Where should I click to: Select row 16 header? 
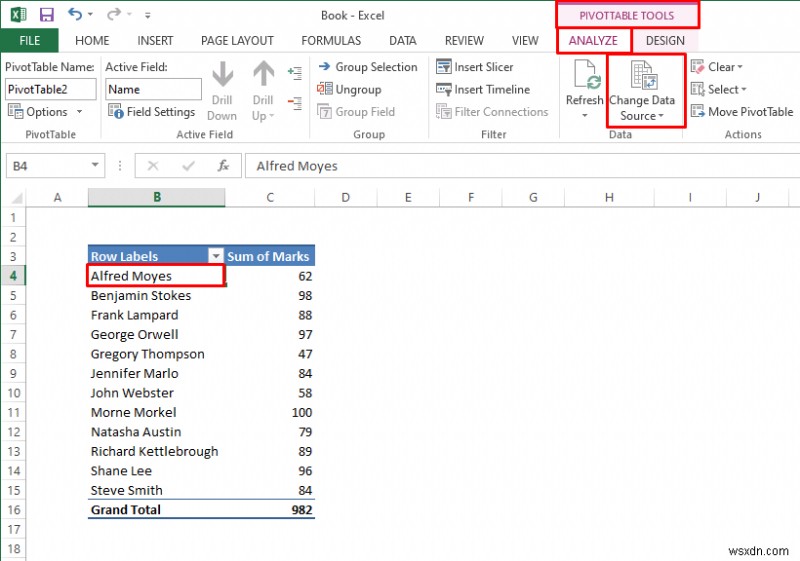[x=13, y=509]
